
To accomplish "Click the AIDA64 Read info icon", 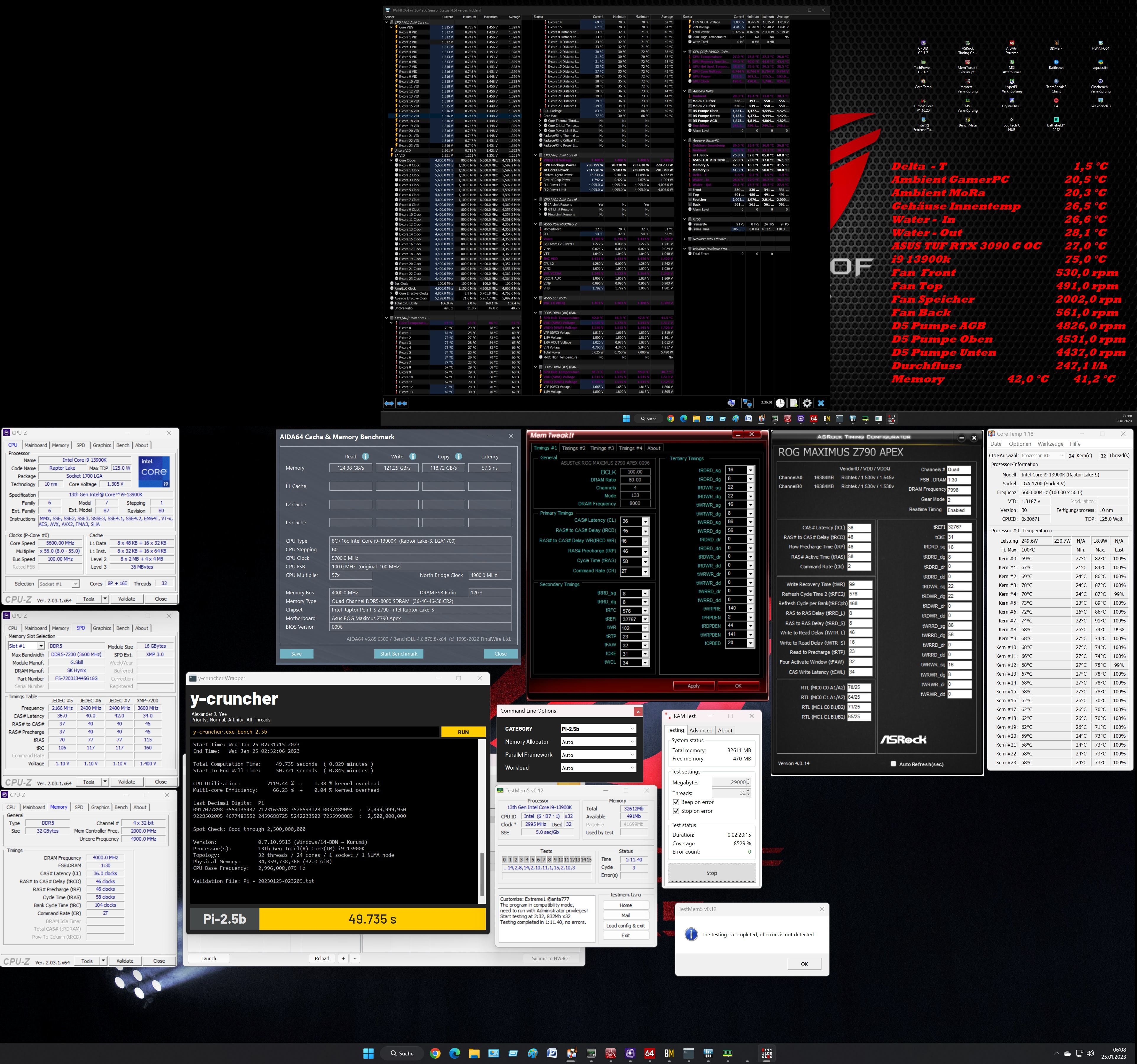I will pos(366,457).
